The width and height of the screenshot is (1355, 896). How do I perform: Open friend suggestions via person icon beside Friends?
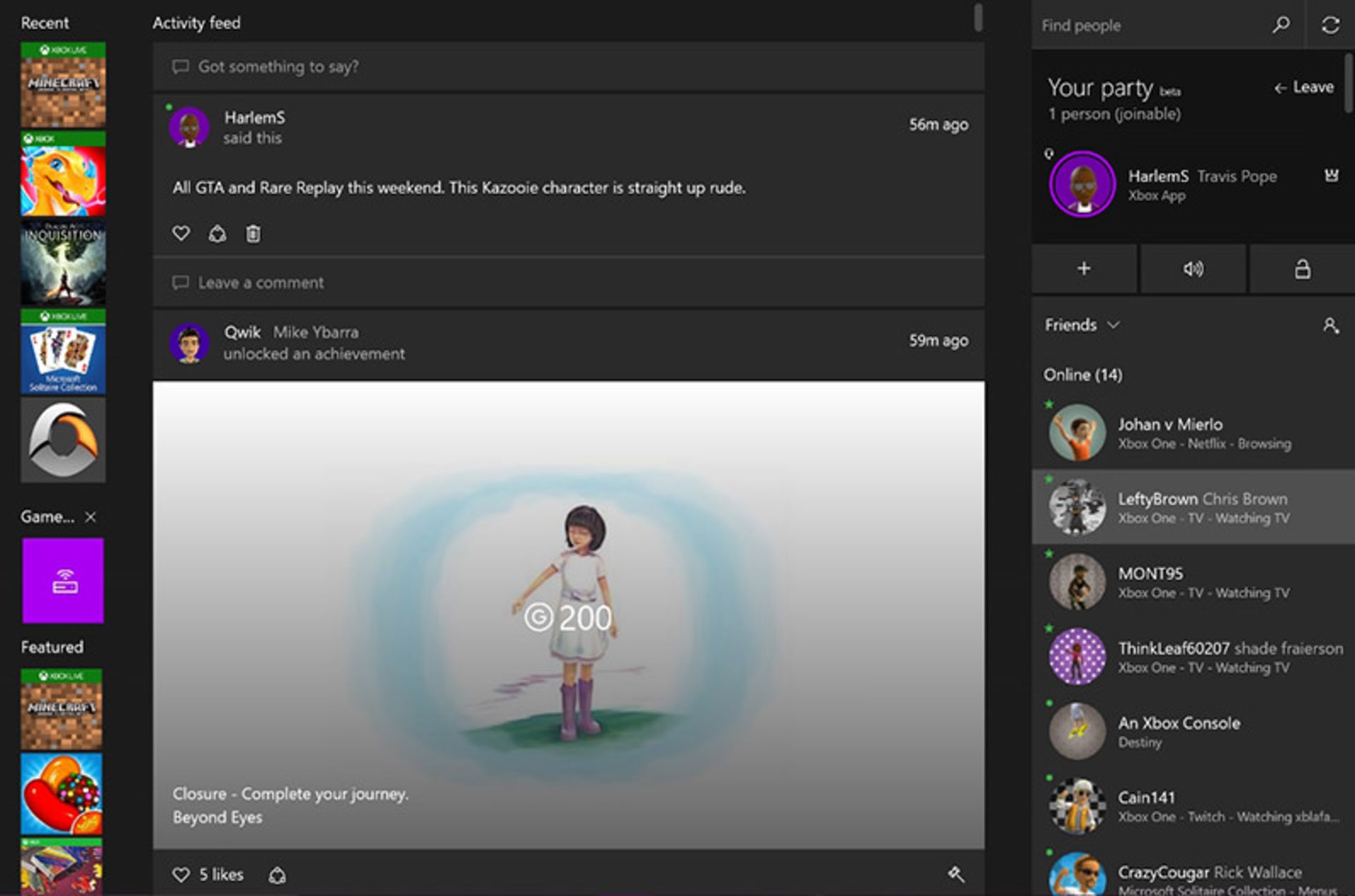click(1330, 325)
